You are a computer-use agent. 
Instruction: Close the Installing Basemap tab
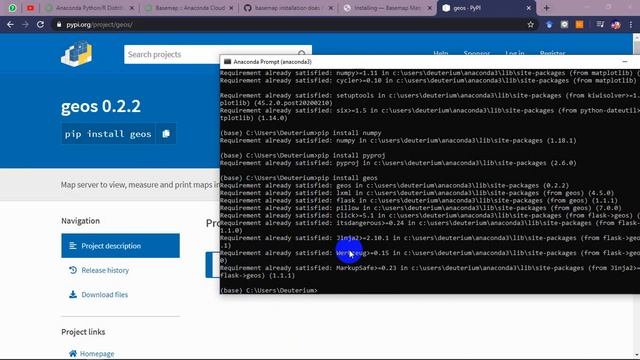pos(430,8)
